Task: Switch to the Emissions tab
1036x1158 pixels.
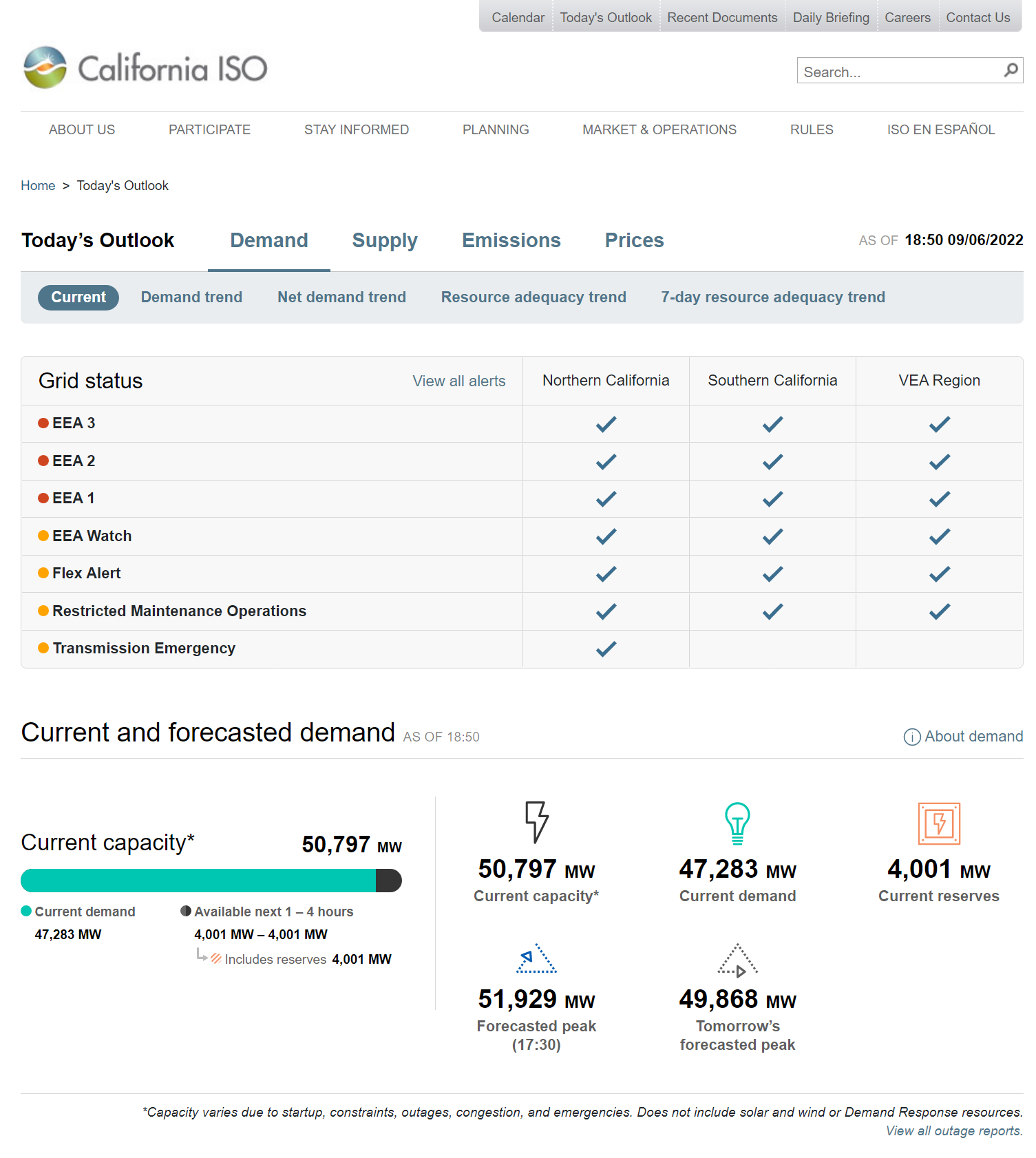Action: point(511,240)
